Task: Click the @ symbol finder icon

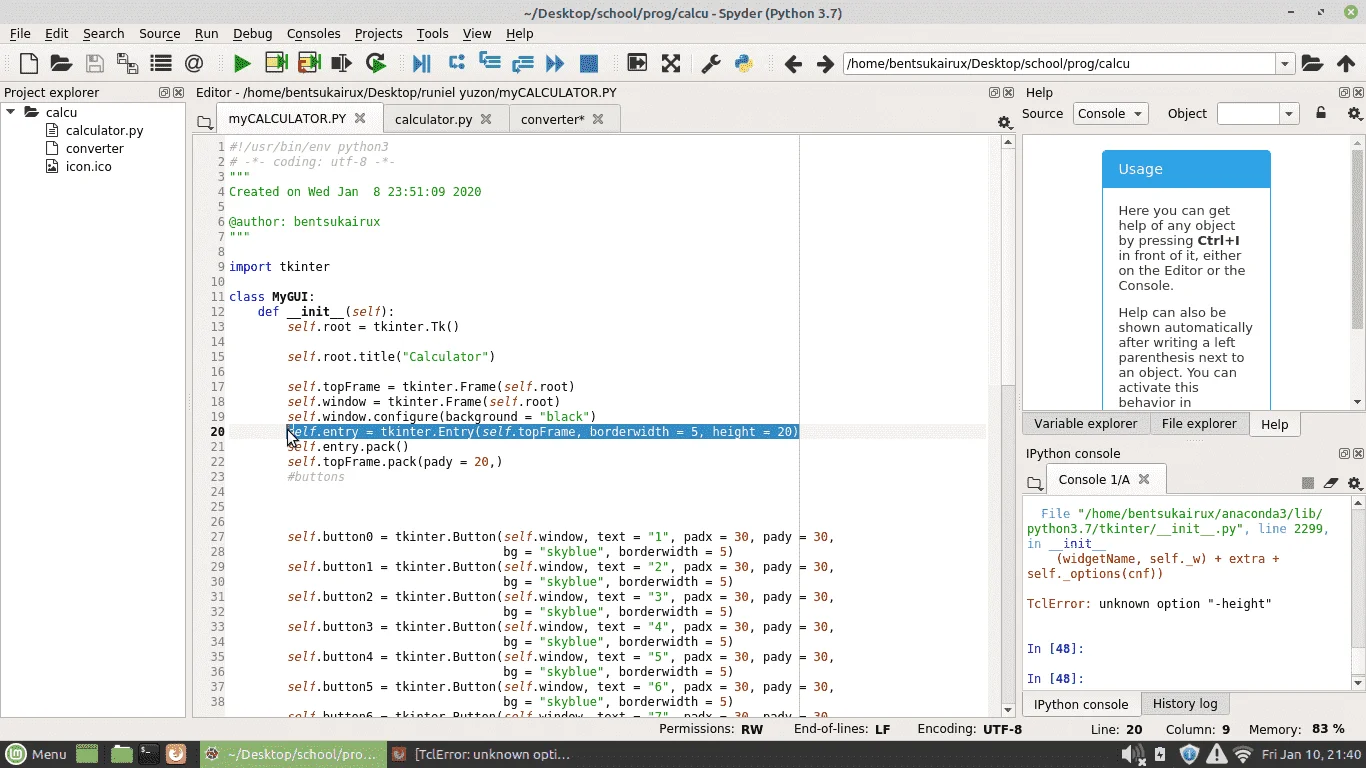Action: [194, 63]
